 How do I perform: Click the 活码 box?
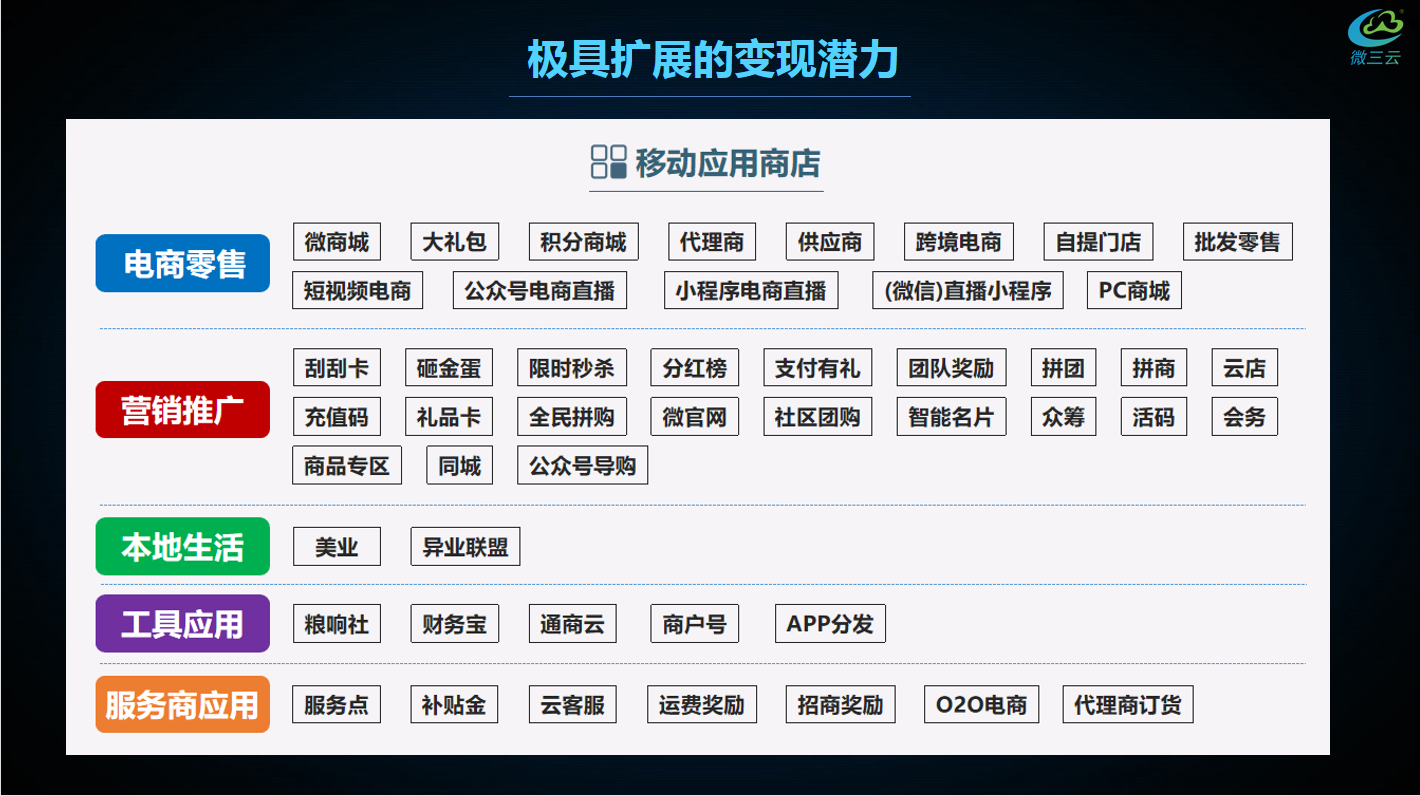(1153, 416)
